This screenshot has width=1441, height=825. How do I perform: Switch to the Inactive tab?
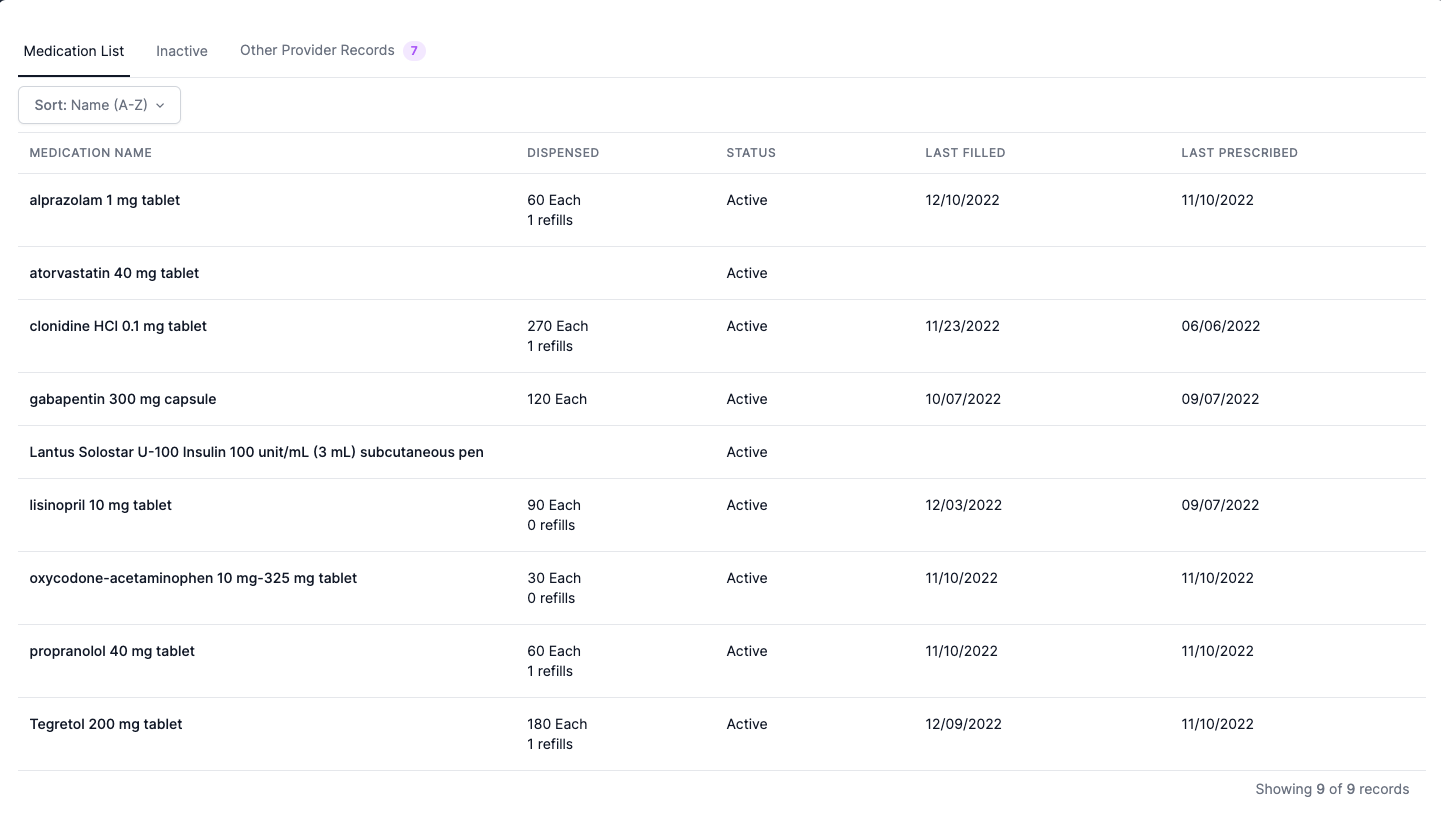182,51
